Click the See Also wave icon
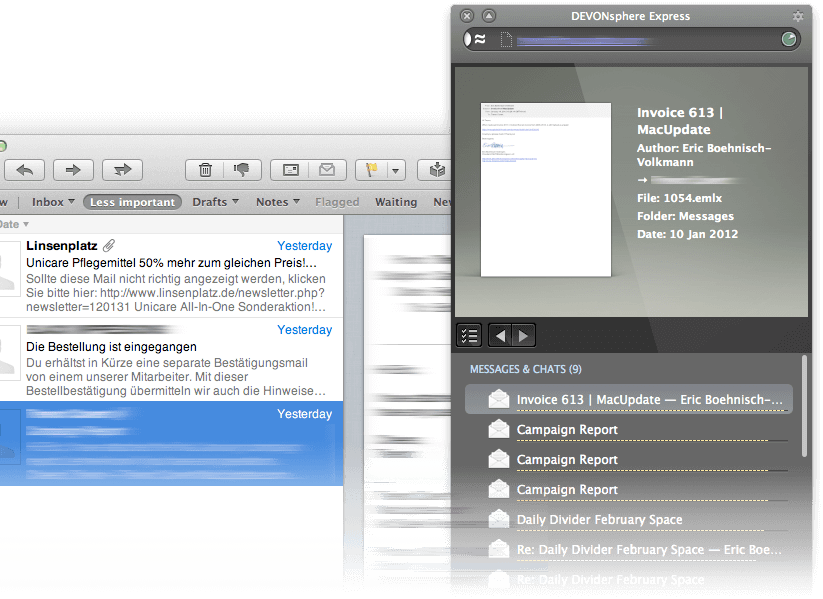Viewport: 823px width, 599px height. [x=478, y=40]
